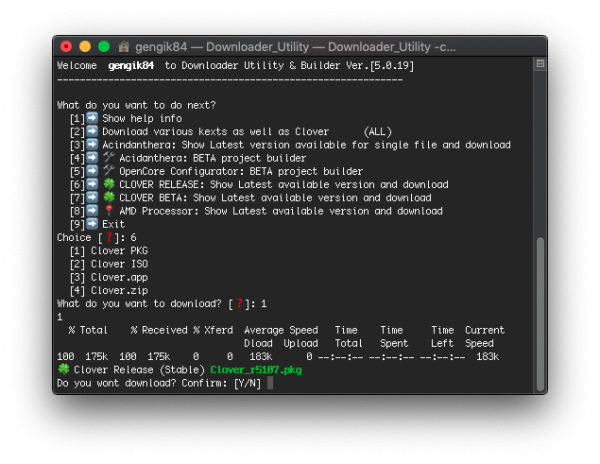Viewport: 600px width, 464px height.
Task: Click the red question mark in download prompt
Action: [240, 303]
